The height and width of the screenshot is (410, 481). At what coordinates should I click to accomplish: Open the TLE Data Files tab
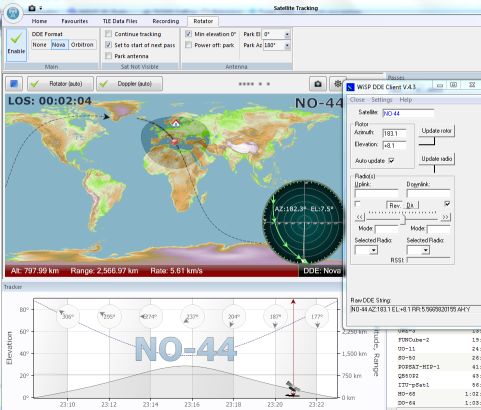[x=120, y=21]
